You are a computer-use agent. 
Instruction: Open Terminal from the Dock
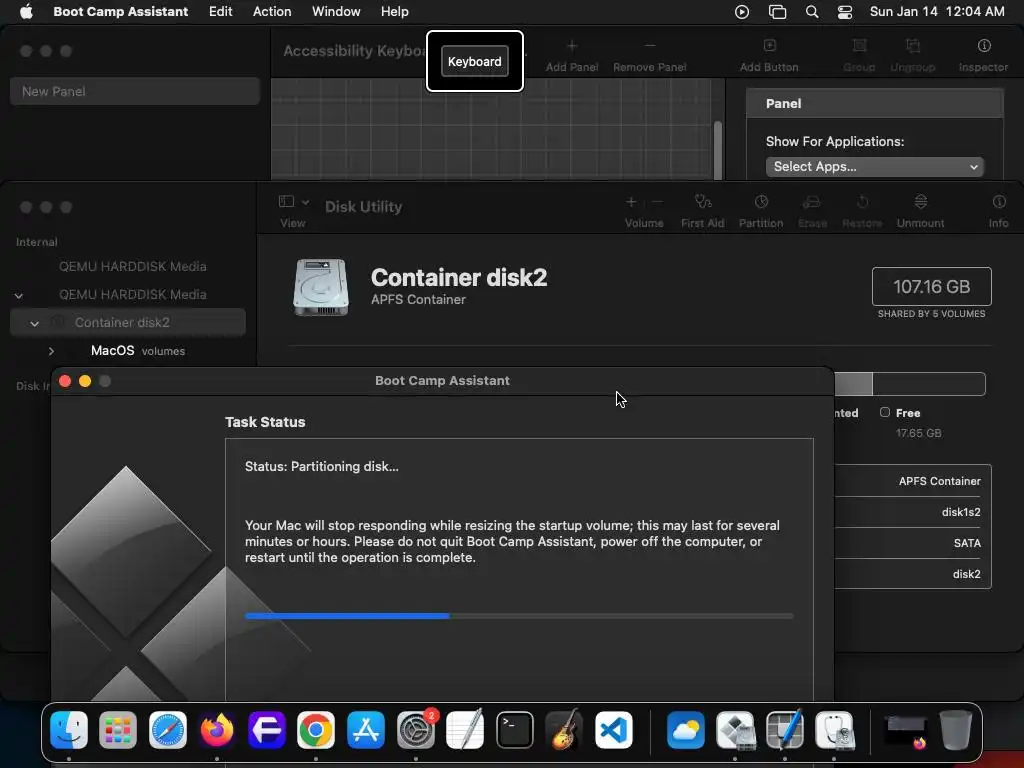tap(515, 730)
